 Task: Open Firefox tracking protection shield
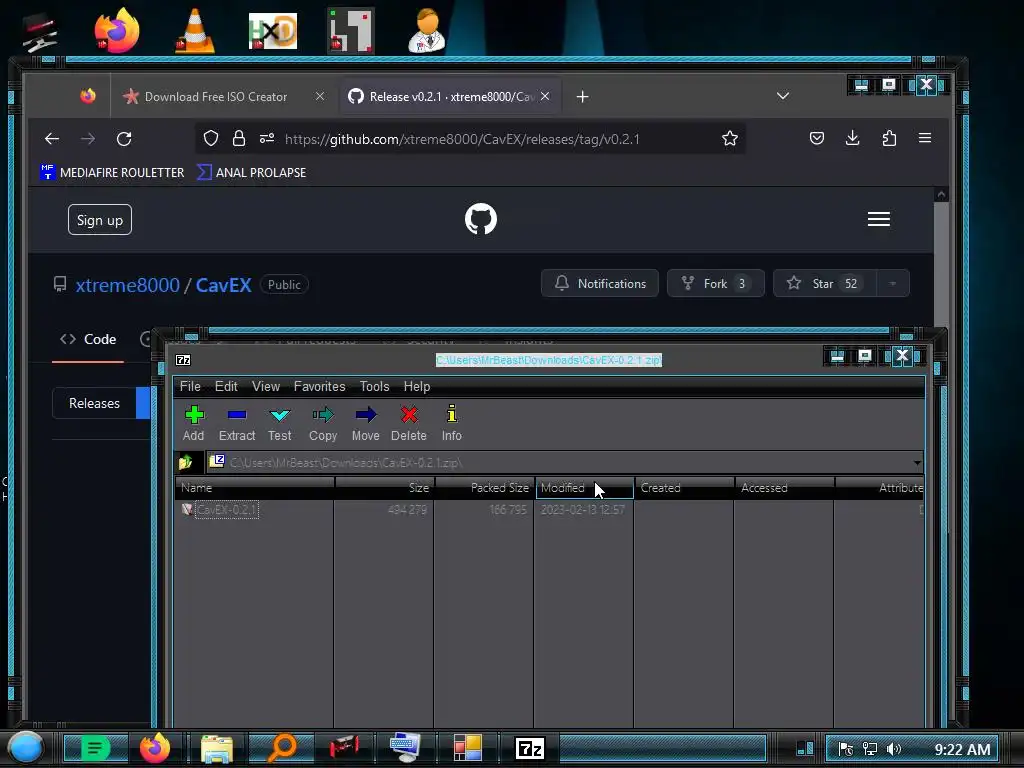(210, 138)
